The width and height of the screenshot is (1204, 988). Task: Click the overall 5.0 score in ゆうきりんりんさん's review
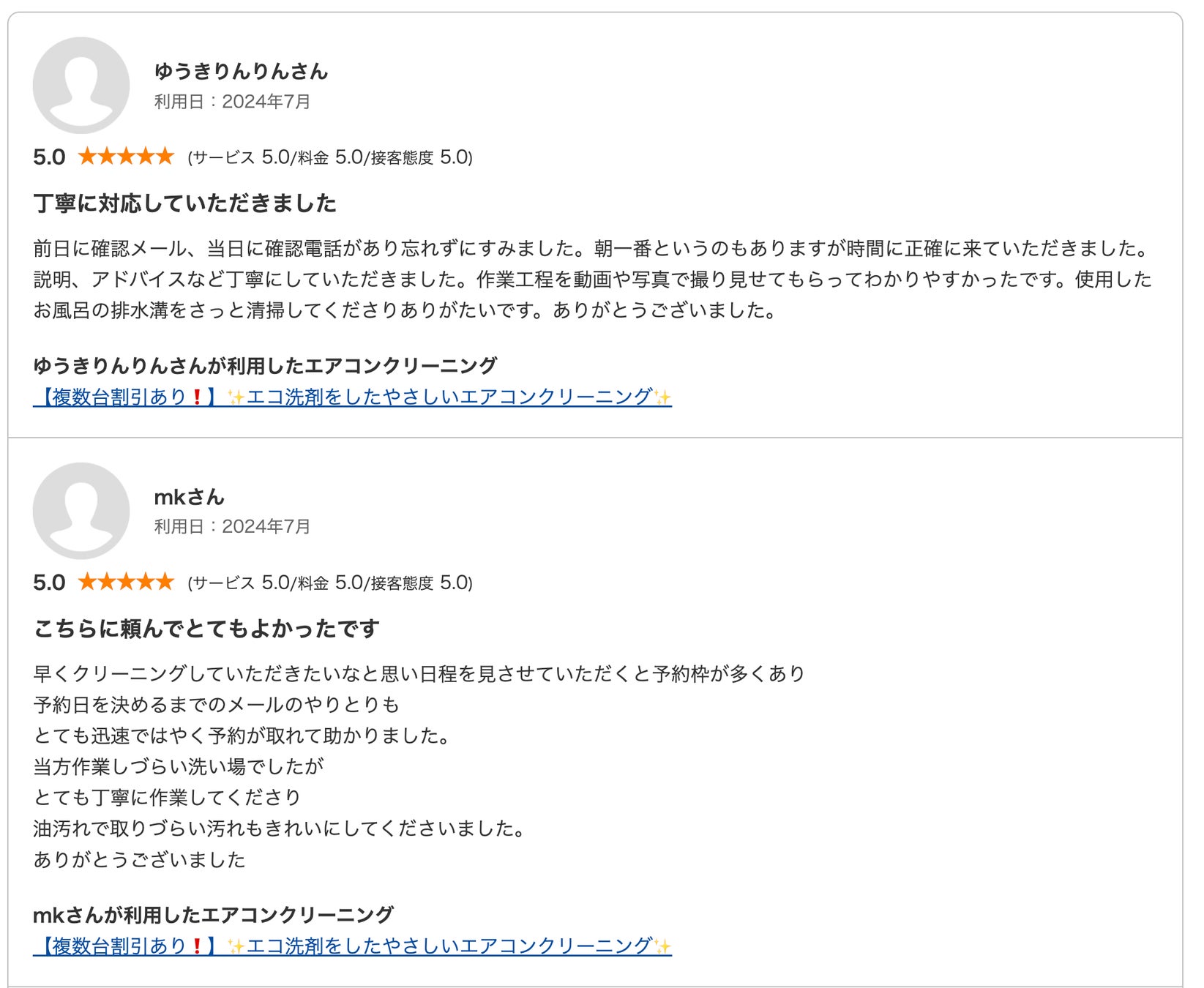pos(49,157)
